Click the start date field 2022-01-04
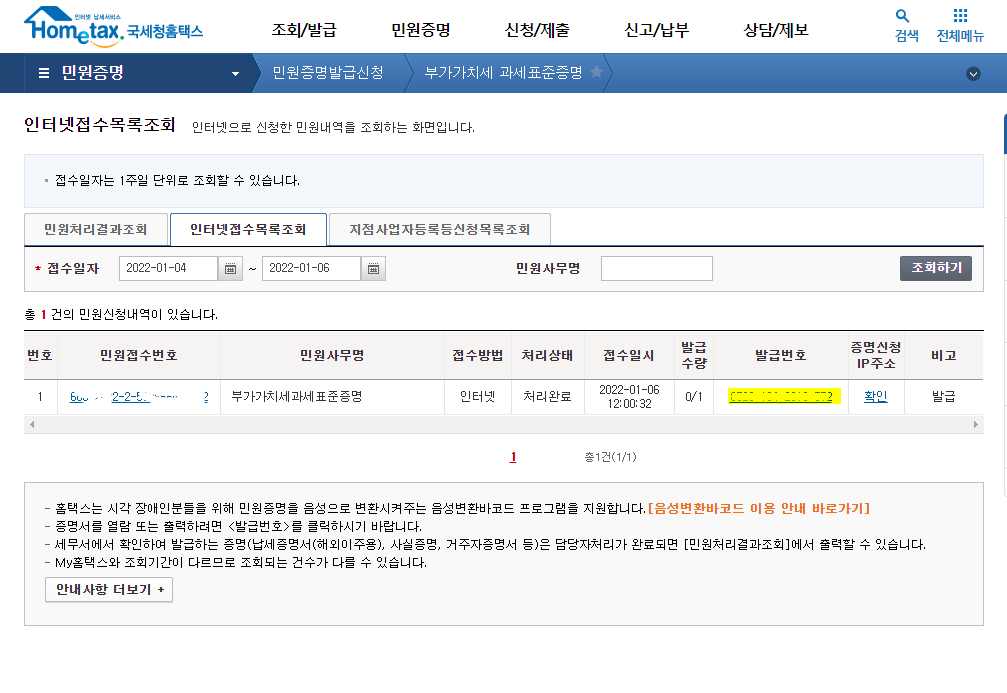 click(168, 268)
